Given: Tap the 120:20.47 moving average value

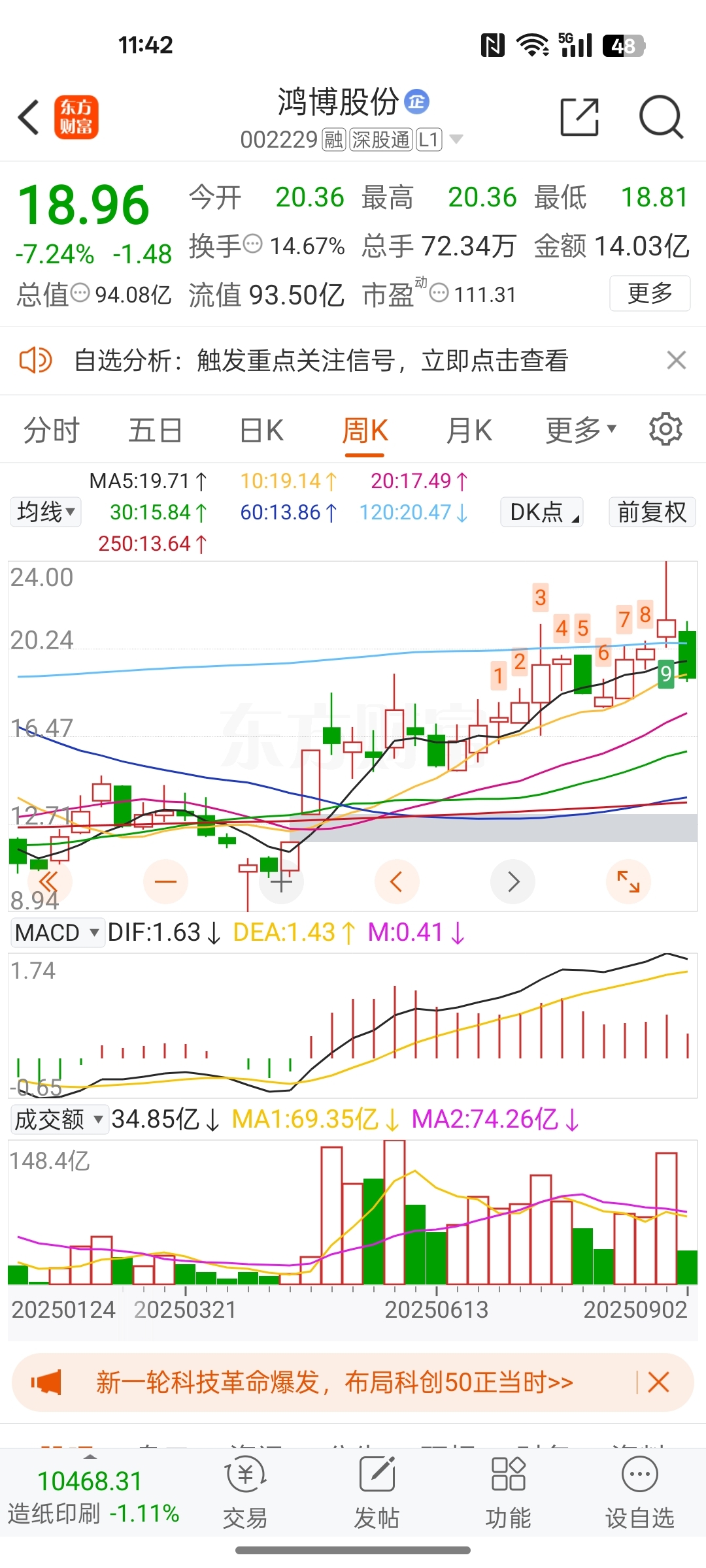Looking at the screenshot, I should (x=414, y=512).
